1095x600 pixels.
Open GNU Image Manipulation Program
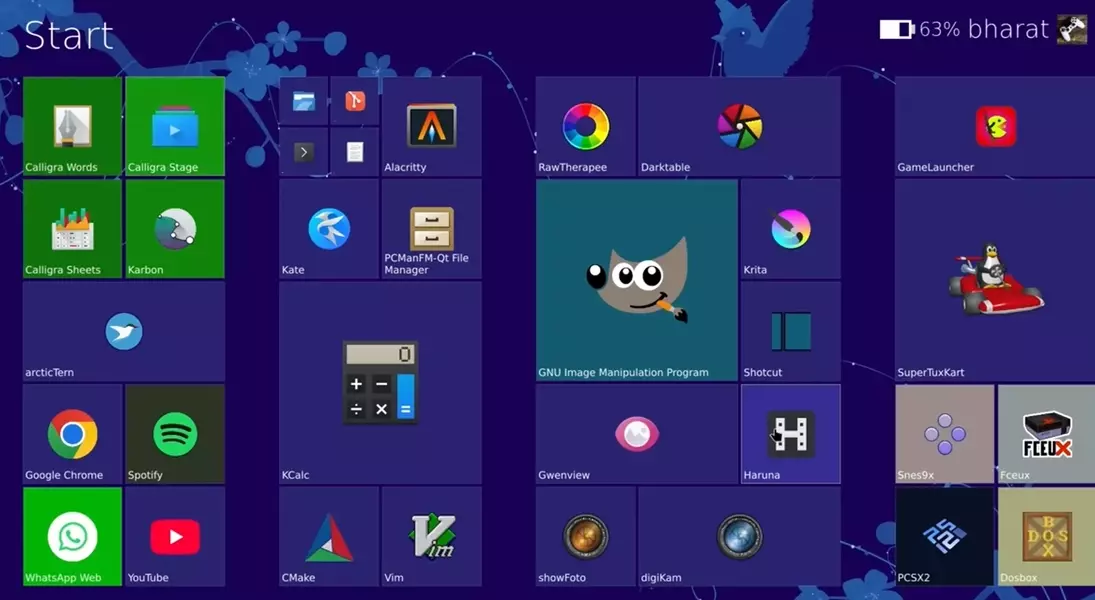[637, 280]
